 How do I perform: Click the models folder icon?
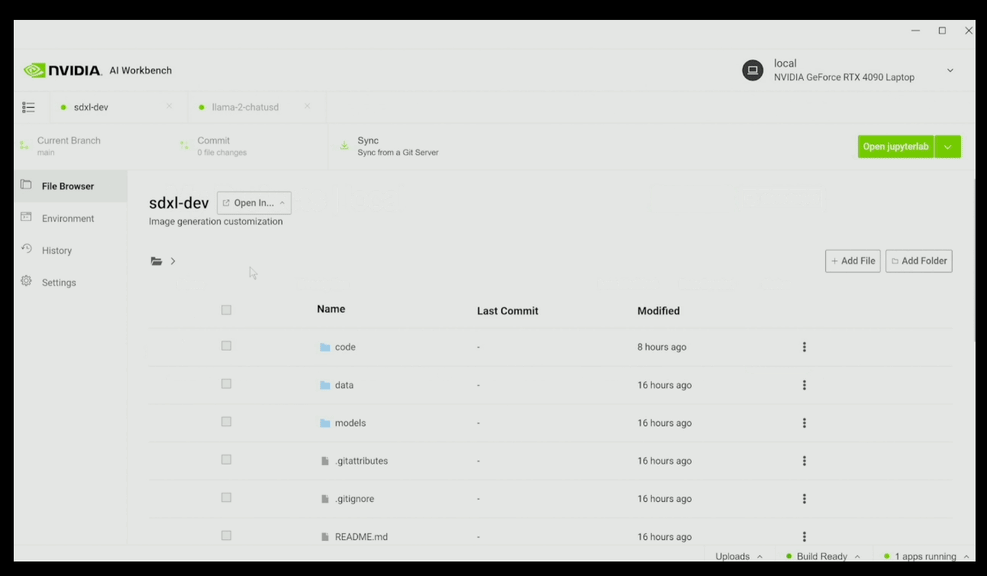coord(325,423)
